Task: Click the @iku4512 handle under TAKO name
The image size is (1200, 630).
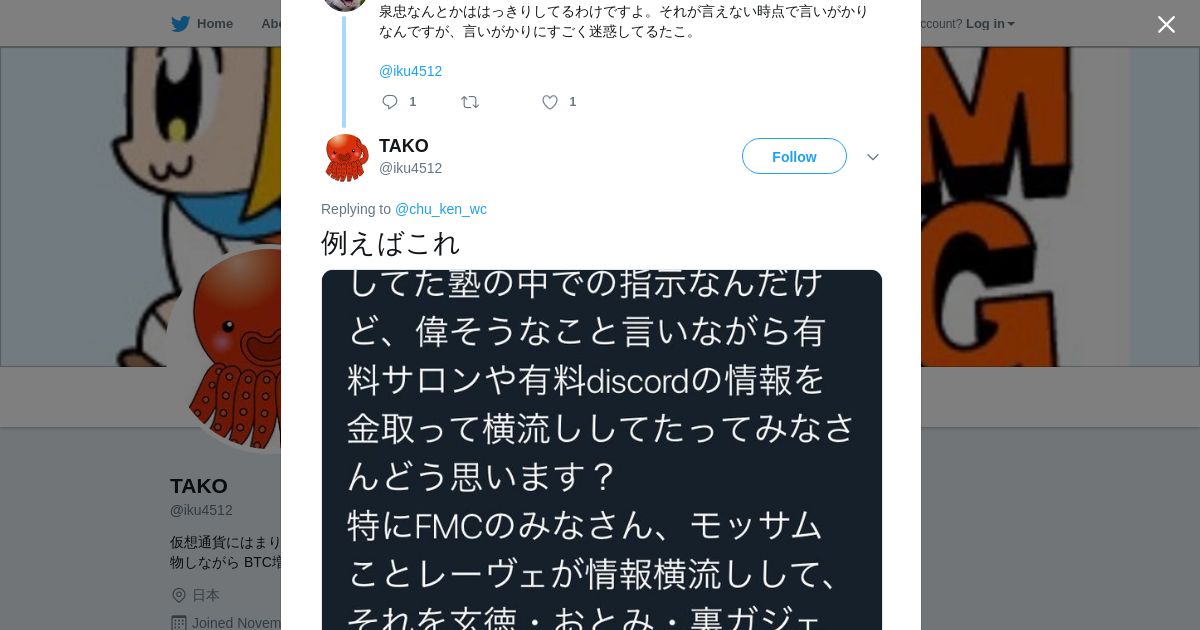Action: click(410, 168)
